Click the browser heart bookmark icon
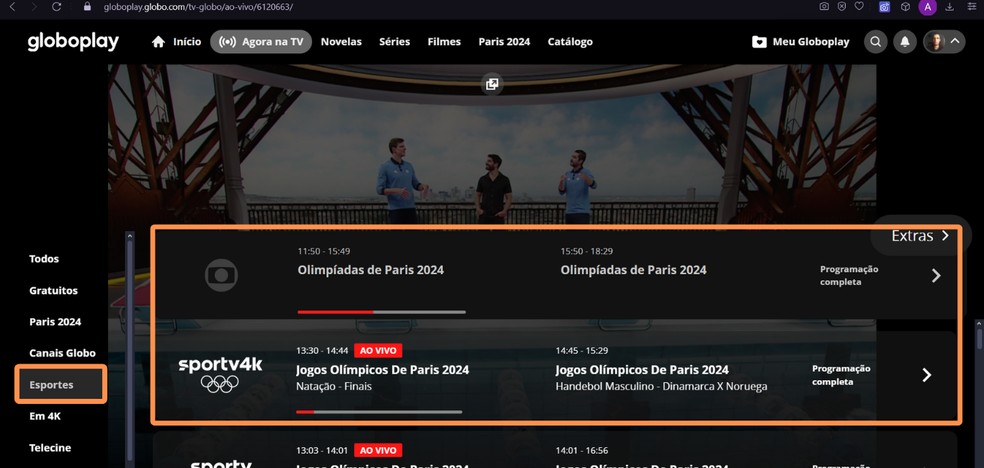The height and width of the screenshot is (468, 984). click(x=859, y=6)
